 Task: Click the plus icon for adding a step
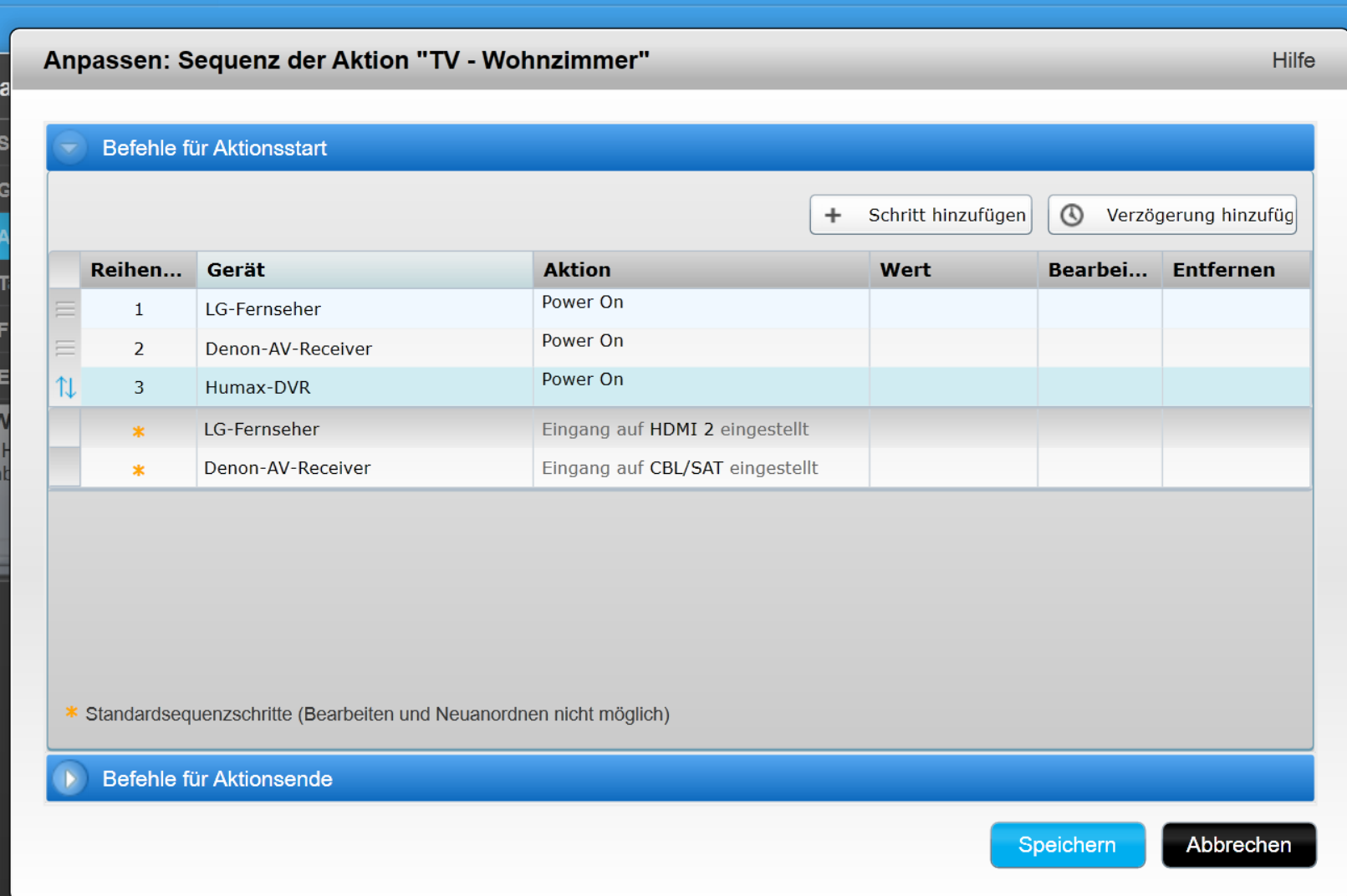[x=833, y=216]
